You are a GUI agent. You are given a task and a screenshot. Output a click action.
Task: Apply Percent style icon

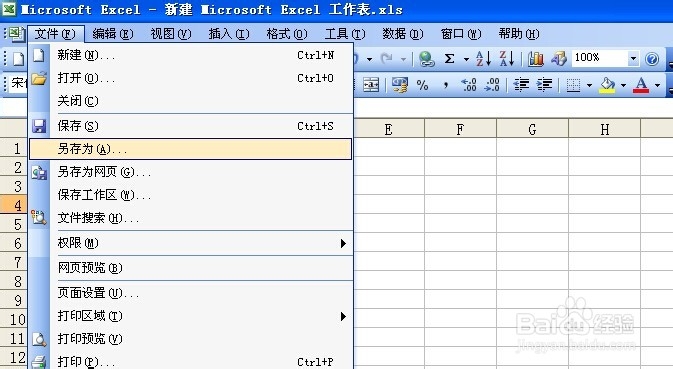[422, 85]
